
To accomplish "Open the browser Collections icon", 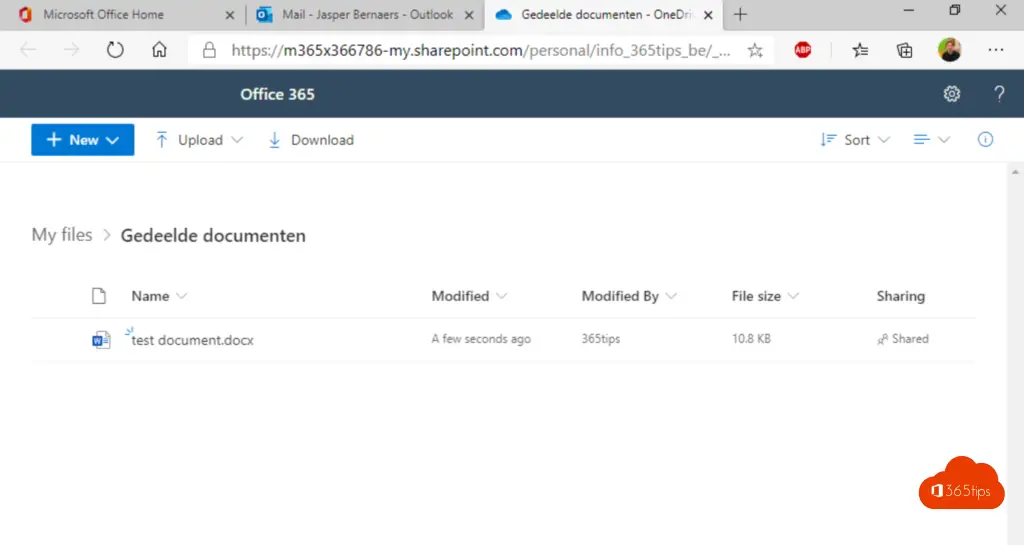I will point(904,50).
